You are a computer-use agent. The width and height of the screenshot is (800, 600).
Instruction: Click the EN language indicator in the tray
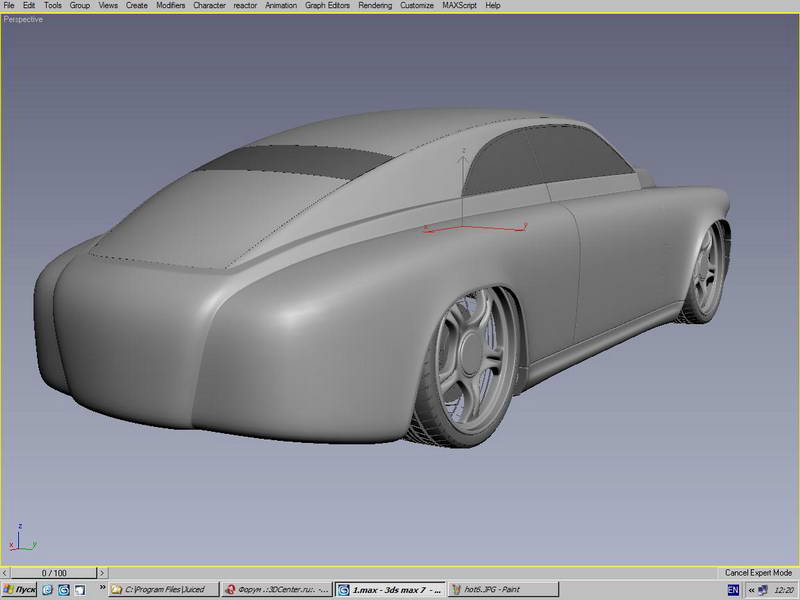(x=733, y=590)
